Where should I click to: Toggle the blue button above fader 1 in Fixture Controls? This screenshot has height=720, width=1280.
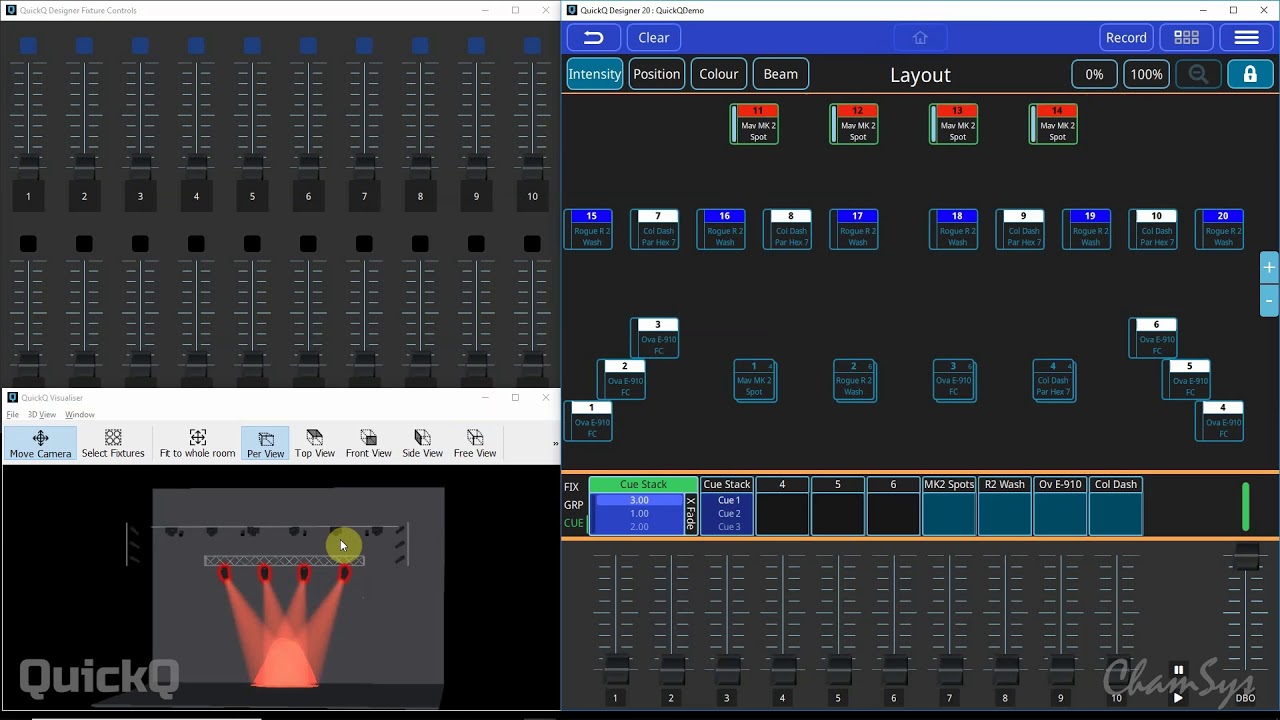(x=28, y=45)
